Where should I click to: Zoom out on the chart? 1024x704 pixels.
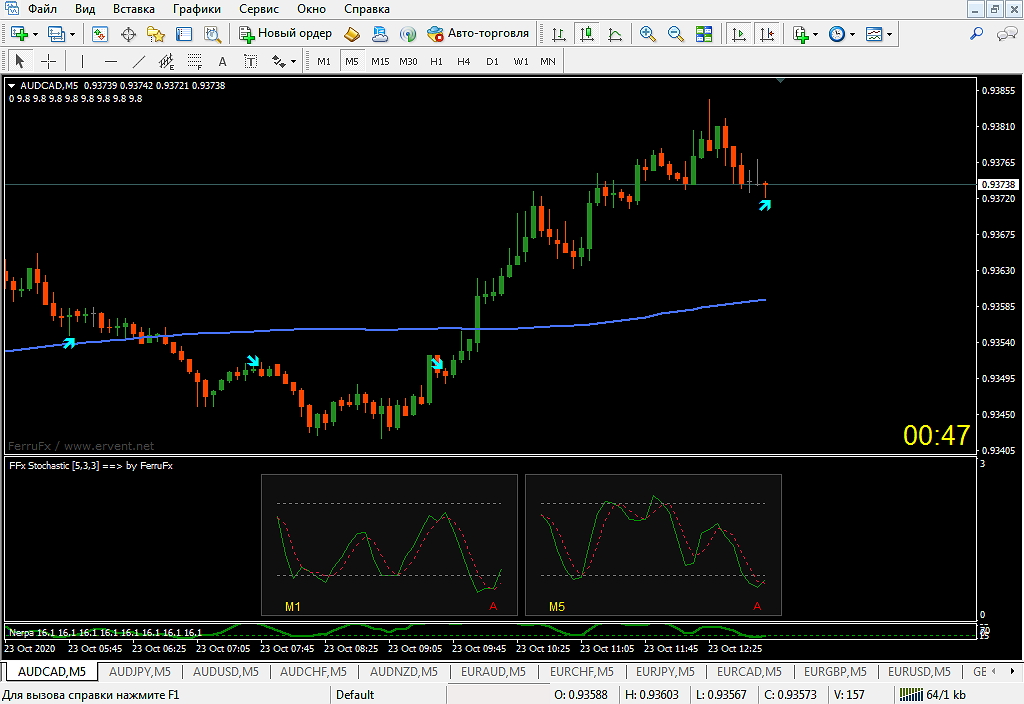[676, 34]
